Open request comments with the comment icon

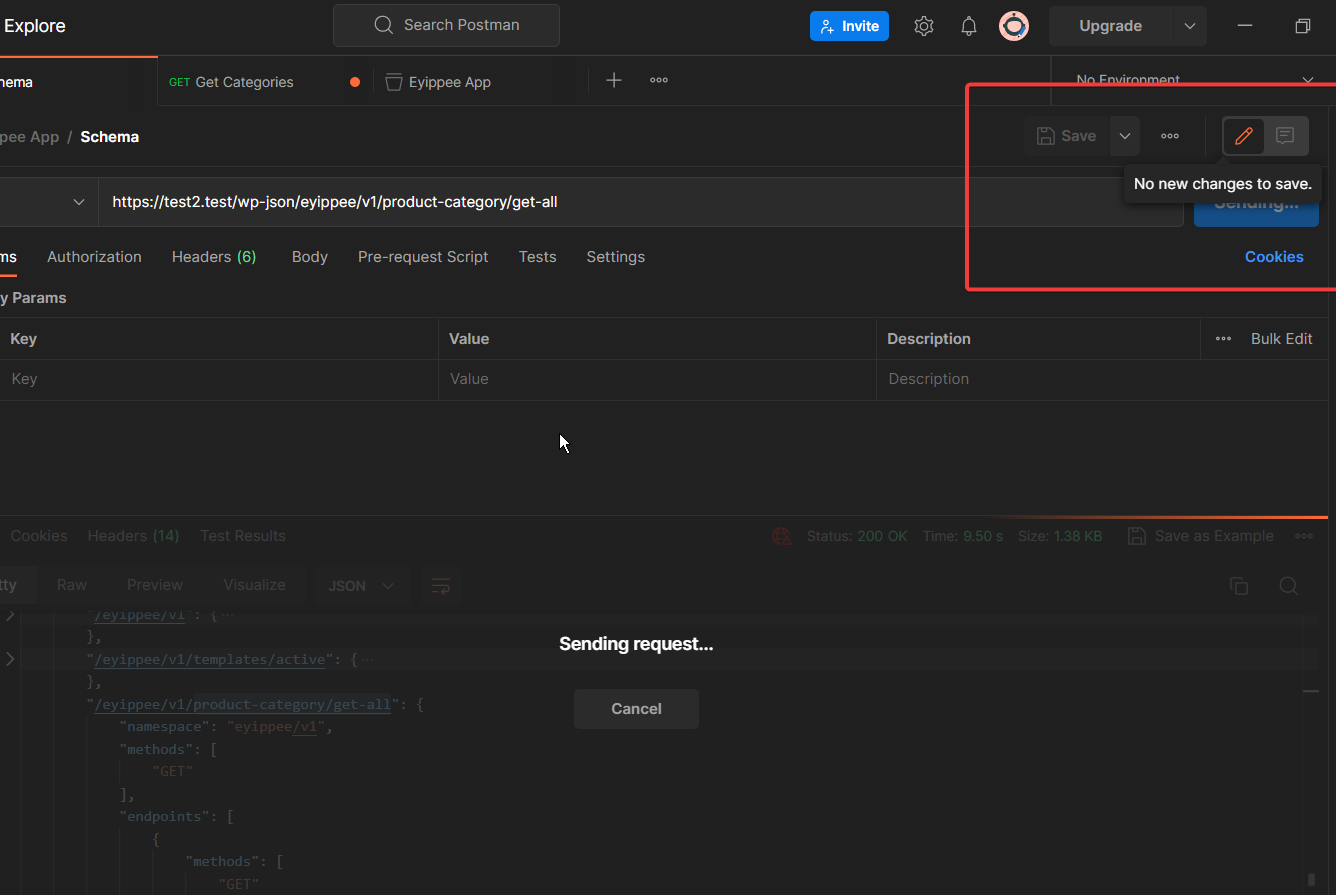pyautogui.click(x=1286, y=135)
